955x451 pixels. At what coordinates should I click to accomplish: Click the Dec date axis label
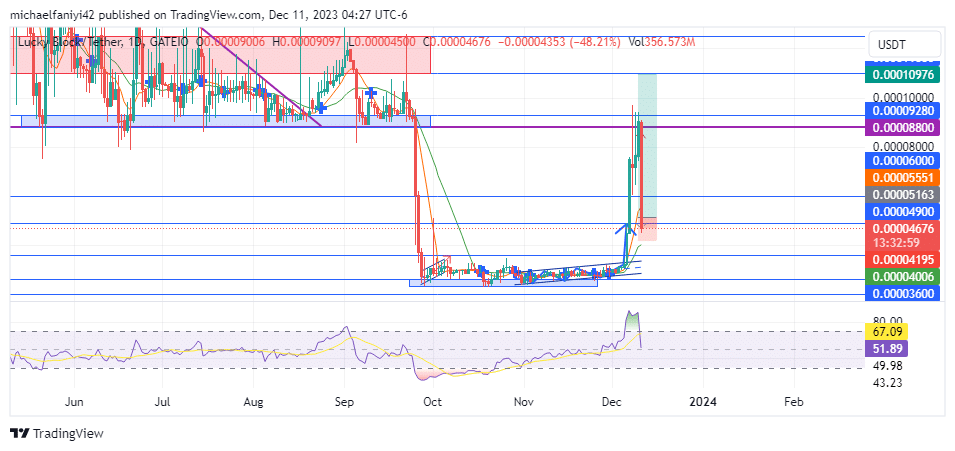click(x=612, y=402)
